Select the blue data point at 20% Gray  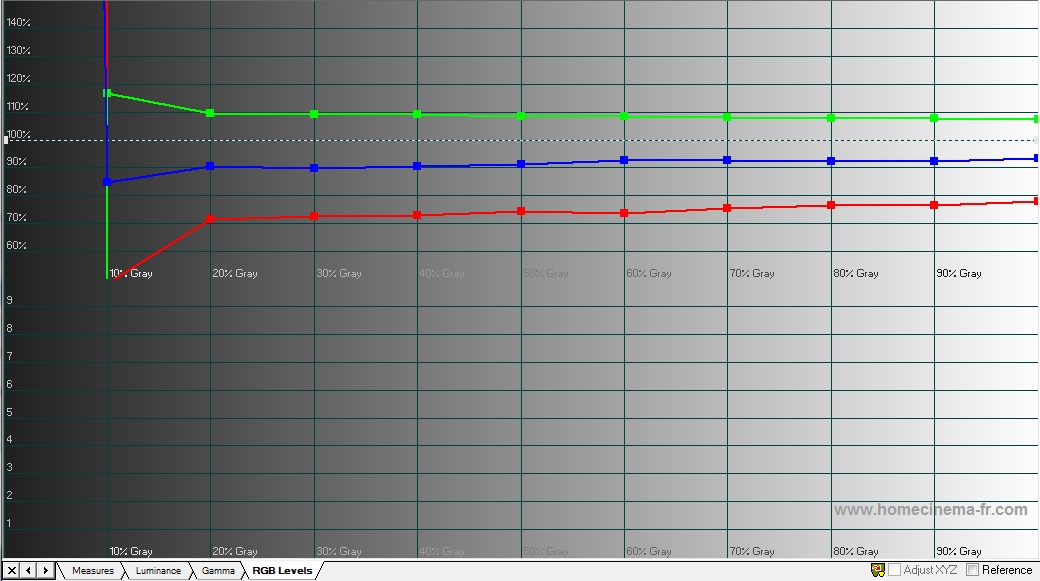point(210,166)
